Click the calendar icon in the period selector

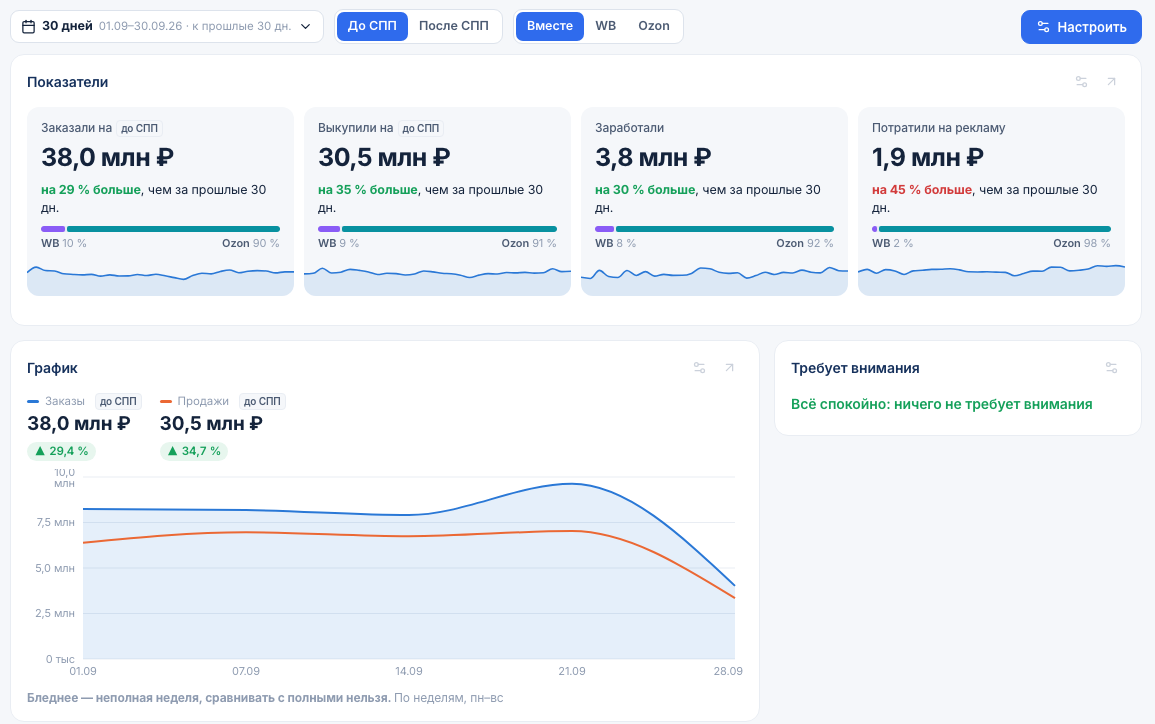tap(29, 27)
